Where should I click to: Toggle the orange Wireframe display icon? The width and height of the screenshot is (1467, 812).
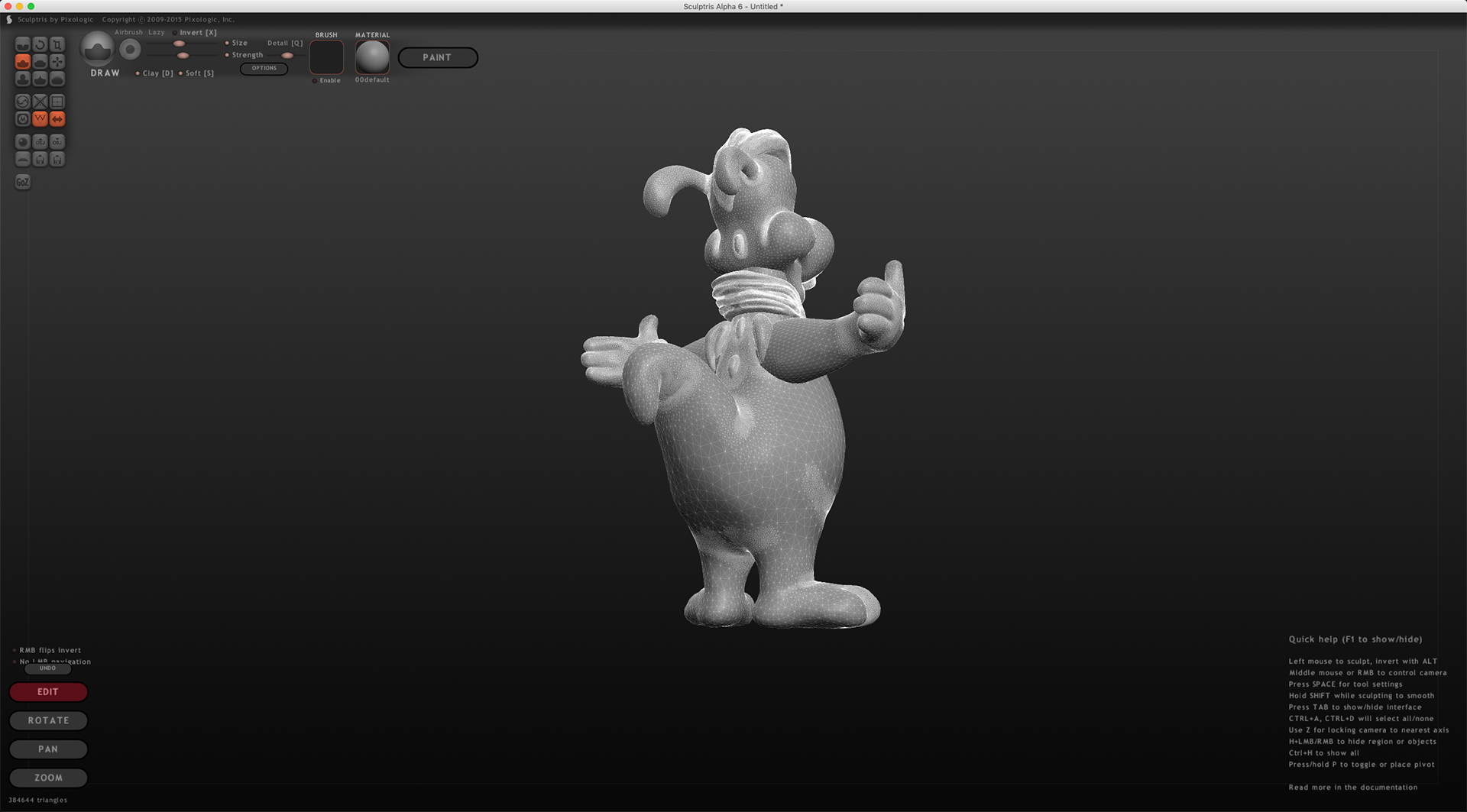point(40,119)
